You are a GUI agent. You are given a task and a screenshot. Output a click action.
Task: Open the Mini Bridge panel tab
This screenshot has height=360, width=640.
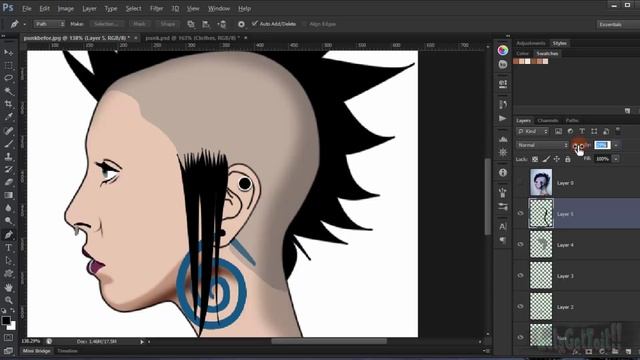point(37,351)
